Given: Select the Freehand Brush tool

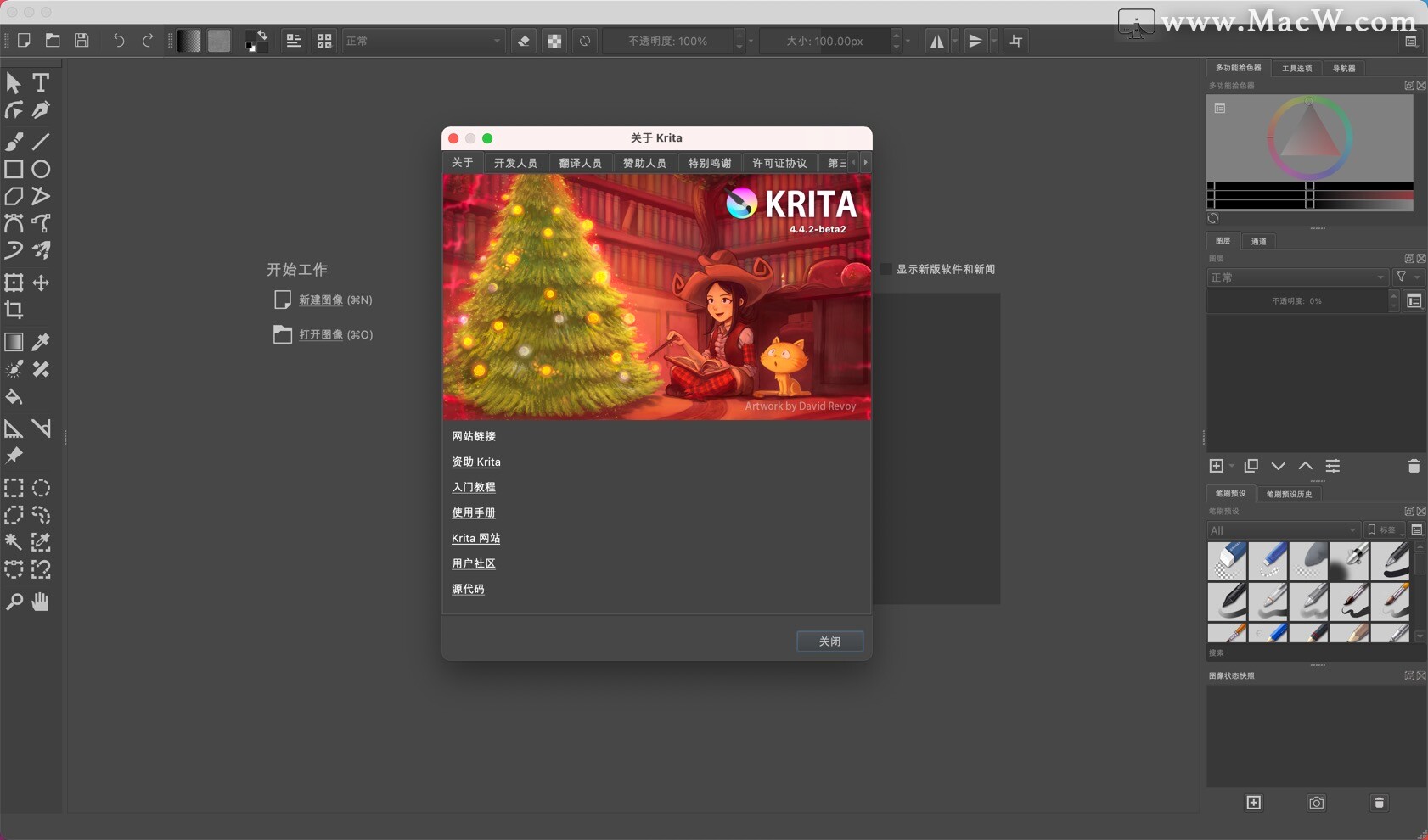Looking at the screenshot, I should point(14,142).
